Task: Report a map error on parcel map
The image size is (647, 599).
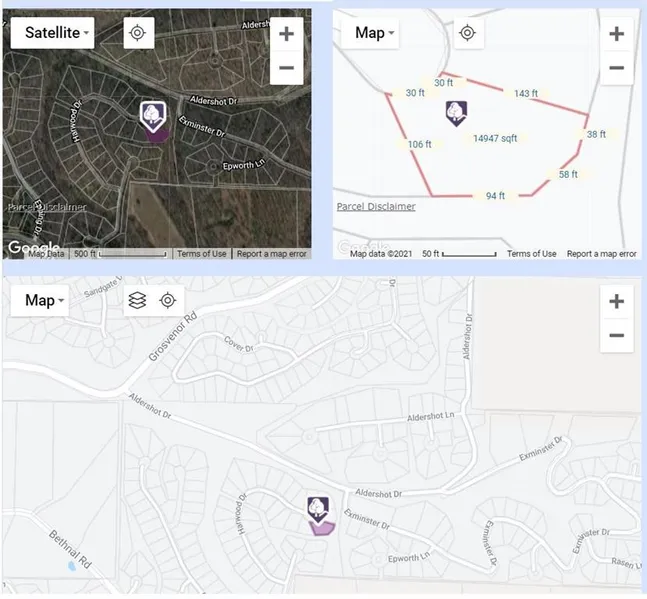Action: tap(601, 254)
